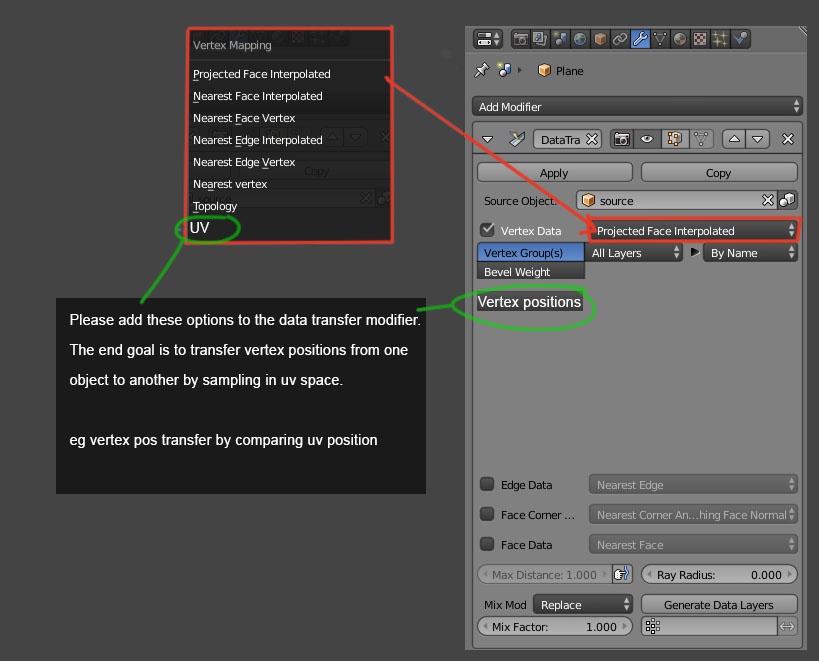Choose Nearest Face Vertex menu entry

[x=244, y=118]
